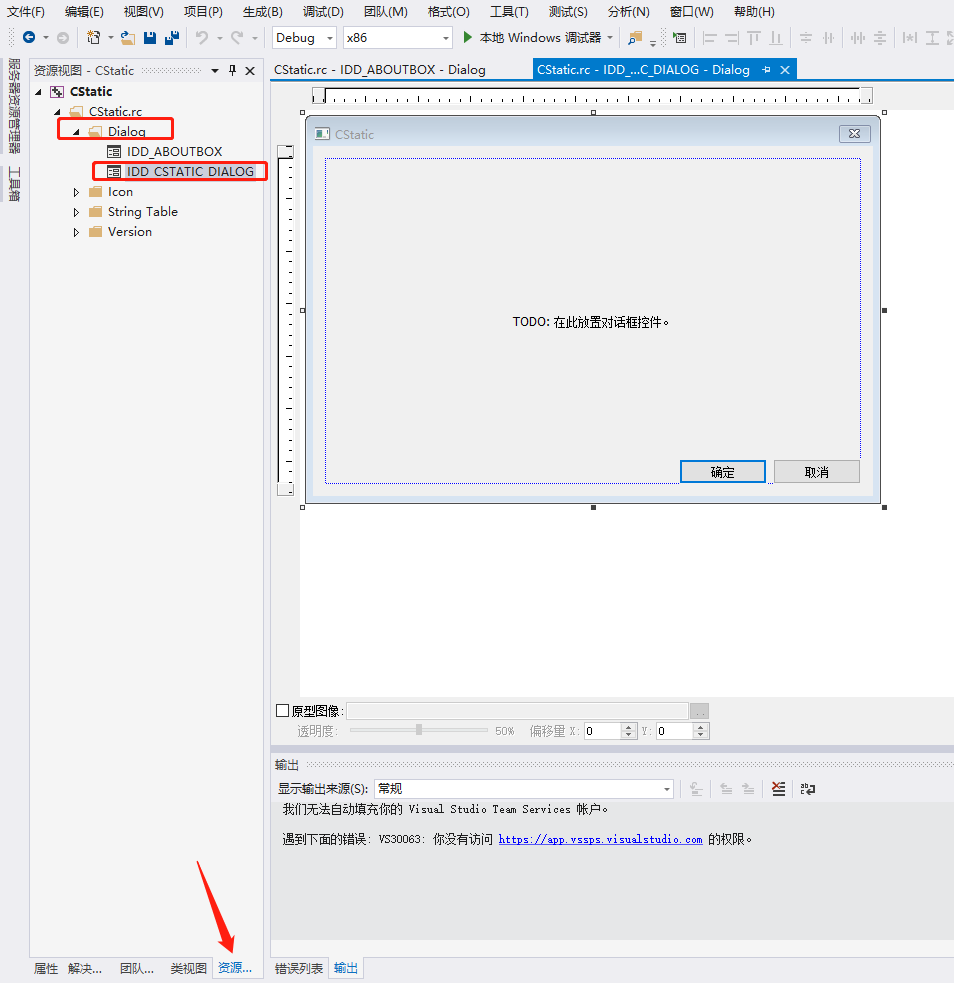This screenshot has width=954, height=983.
Task: Pin the resource view panel
Action: click(x=233, y=70)
